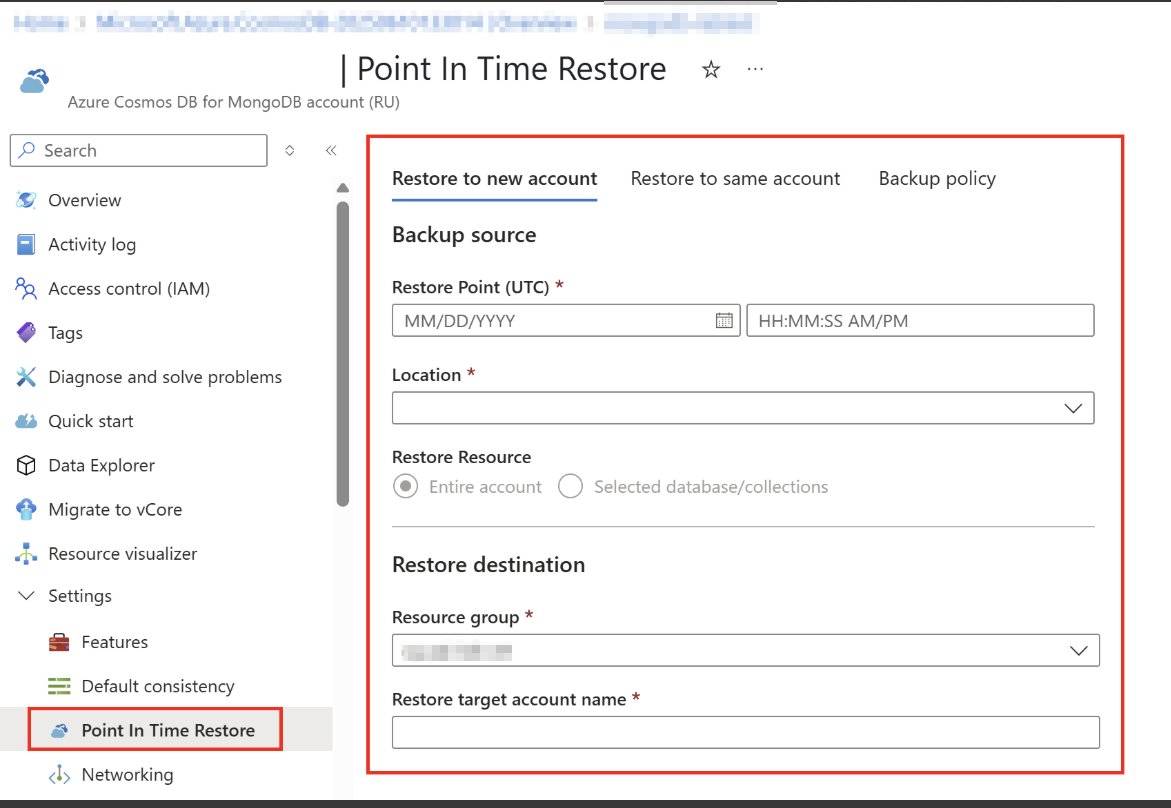This screenshot has width=1171, height=808.
Task: Click the Migrate to vCore icon
Action: click(26, 509)
